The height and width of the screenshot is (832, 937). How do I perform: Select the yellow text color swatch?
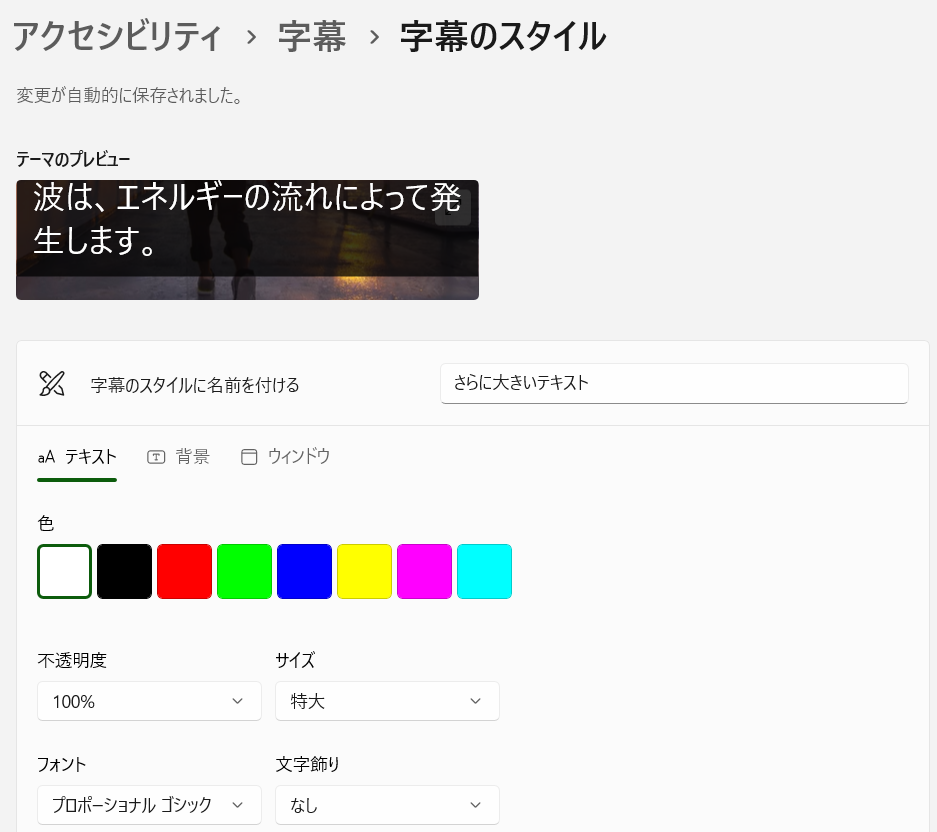coord(364,571)
